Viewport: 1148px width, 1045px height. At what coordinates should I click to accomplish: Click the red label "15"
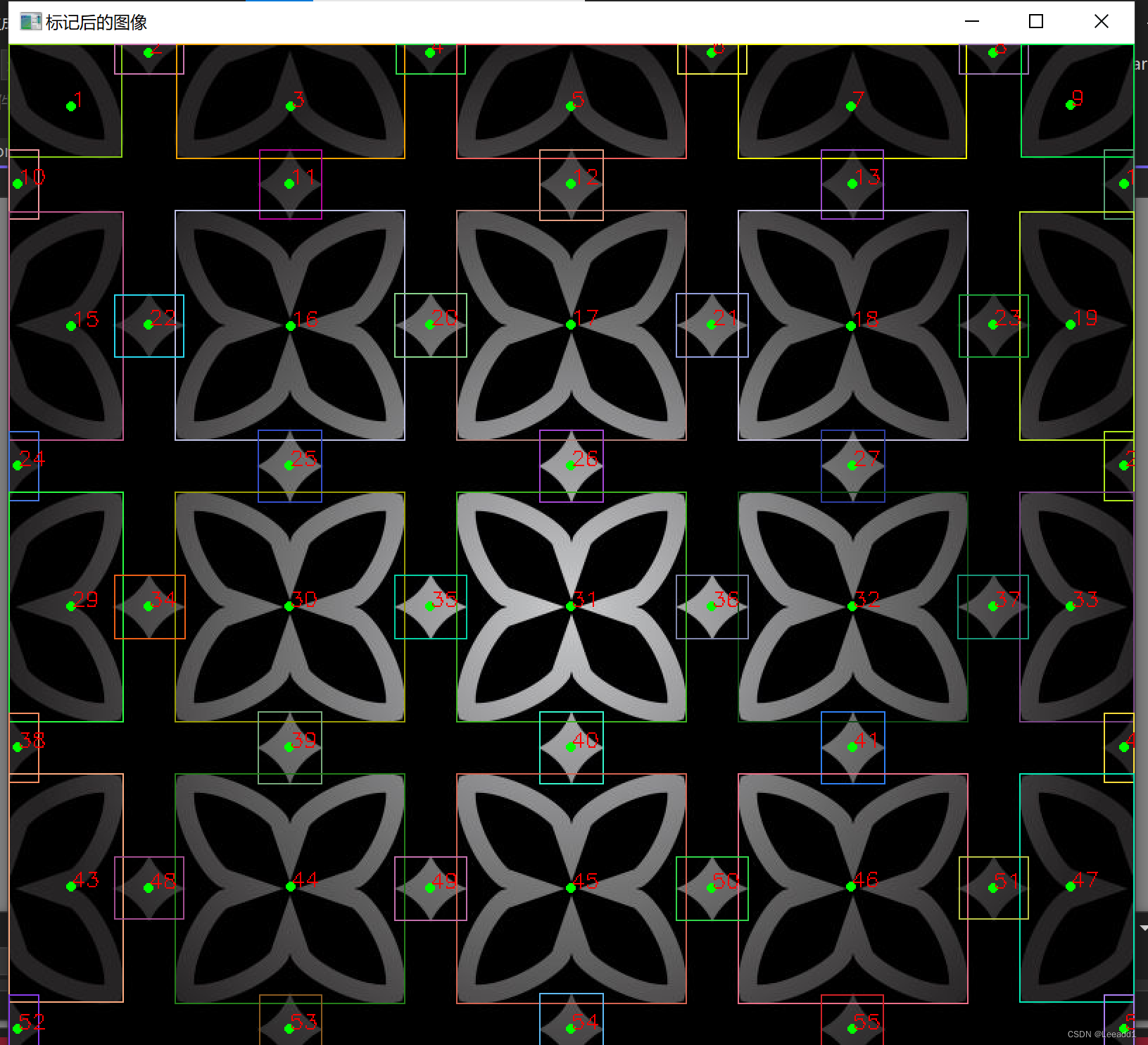pyautogui.click(x=86, y=319)
